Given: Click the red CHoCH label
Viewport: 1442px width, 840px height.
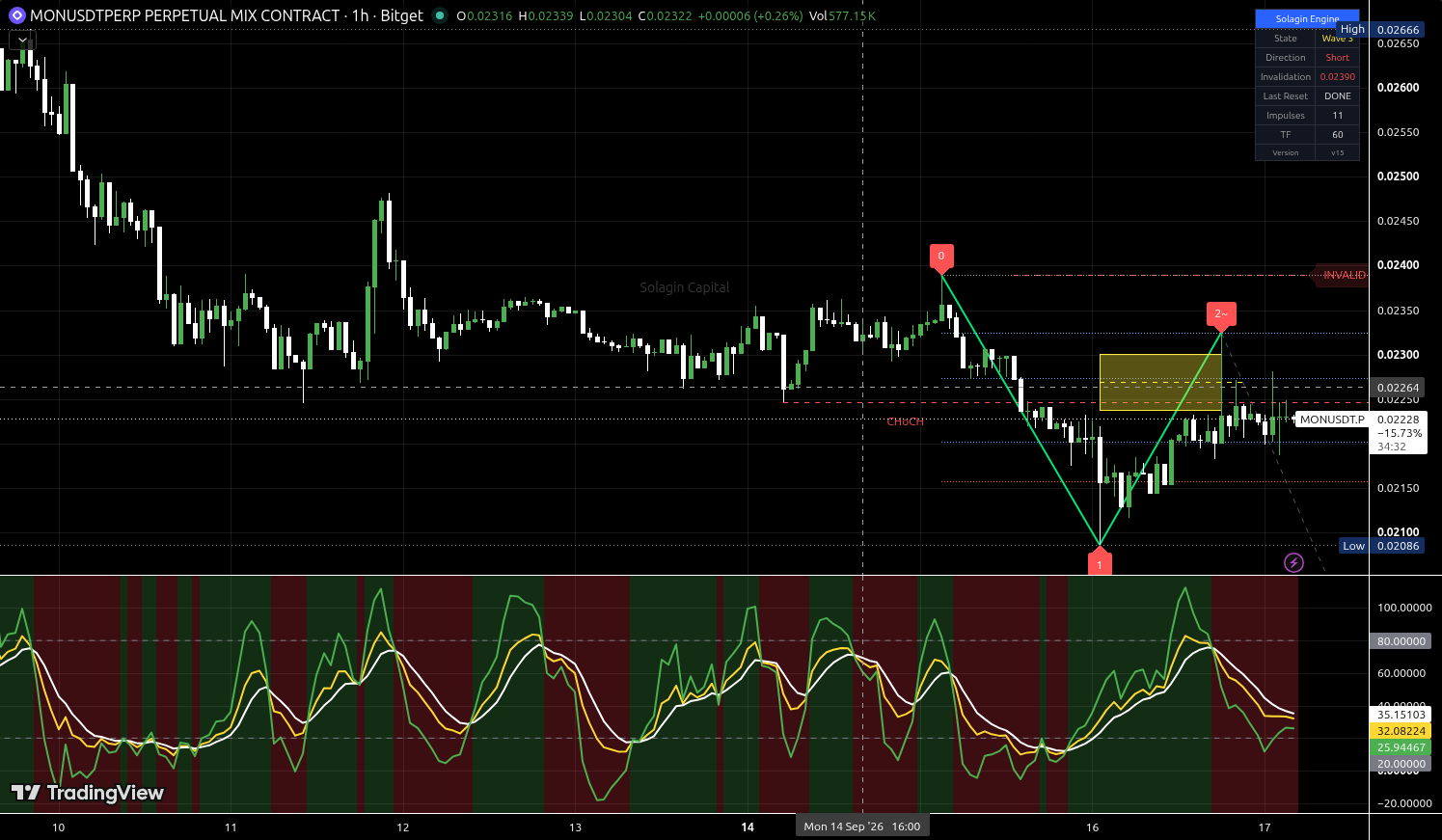Looking at the screenshot, I should pyautogui.click(x=905, y=421).
